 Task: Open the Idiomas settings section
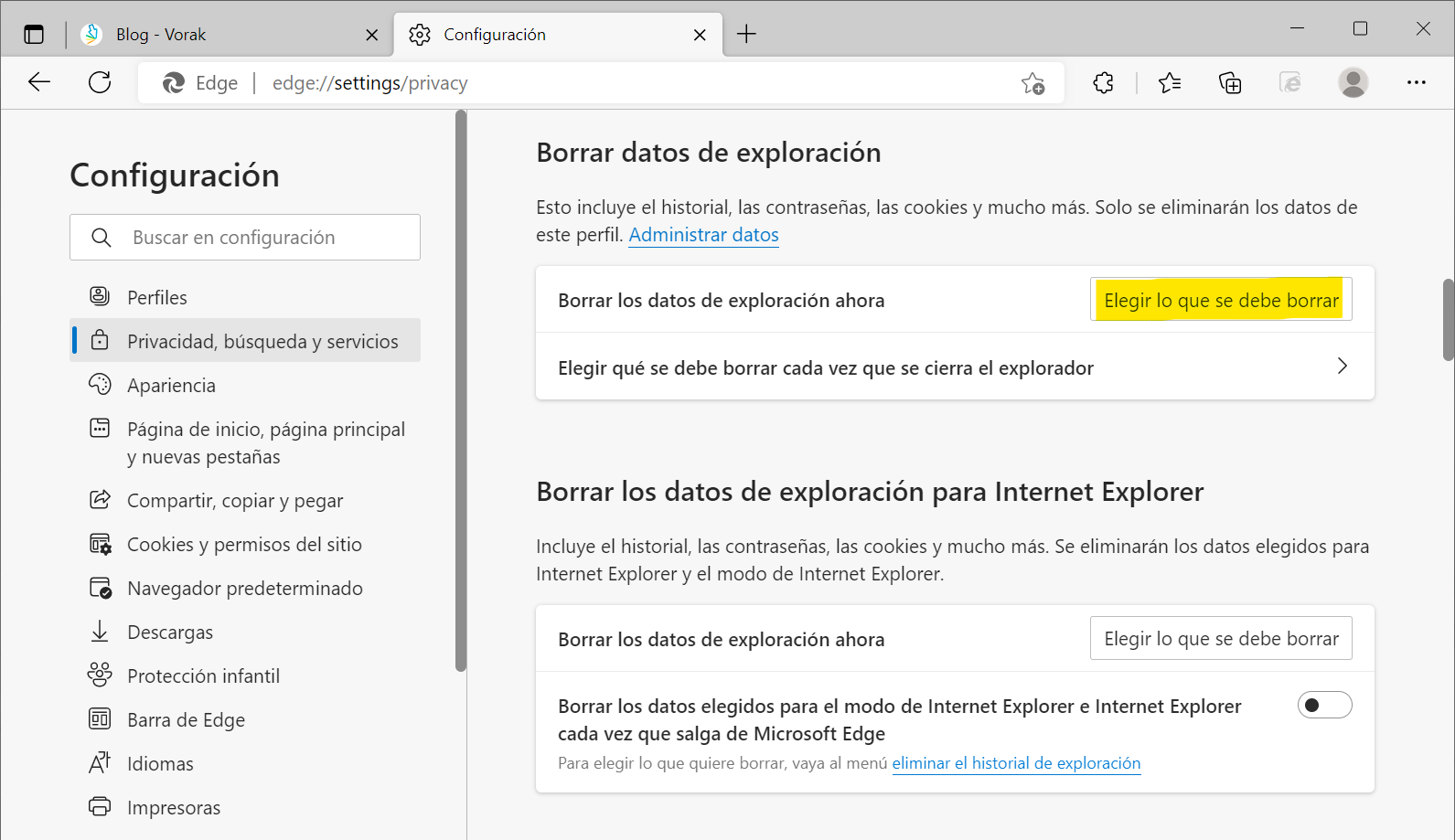click(x=245, y=763)
